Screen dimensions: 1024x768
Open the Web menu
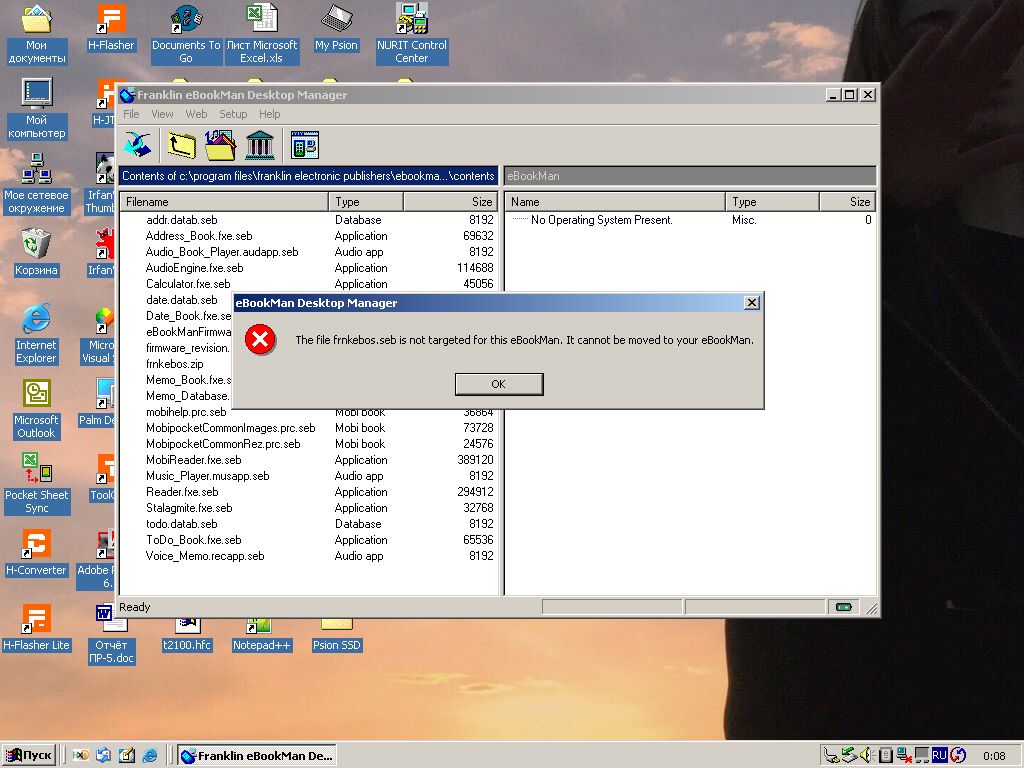pos(196,114)
